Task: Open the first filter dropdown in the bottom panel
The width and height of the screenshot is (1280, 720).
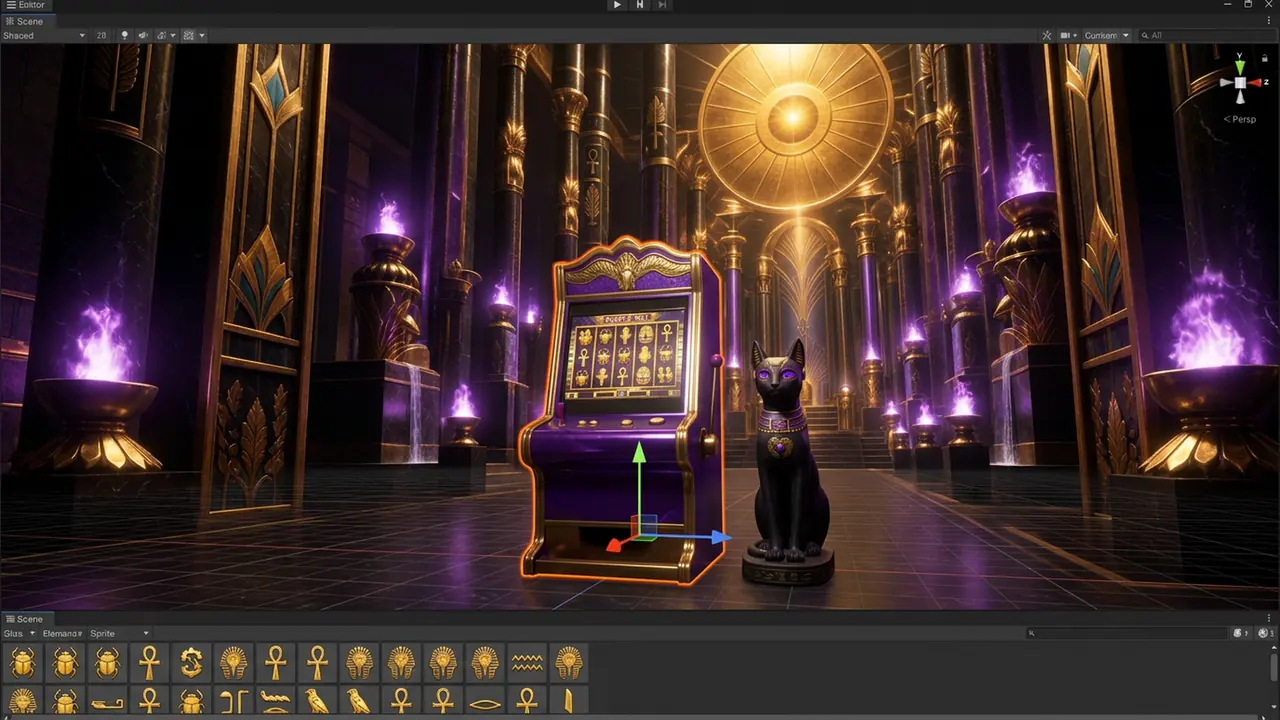Action: 19,633
